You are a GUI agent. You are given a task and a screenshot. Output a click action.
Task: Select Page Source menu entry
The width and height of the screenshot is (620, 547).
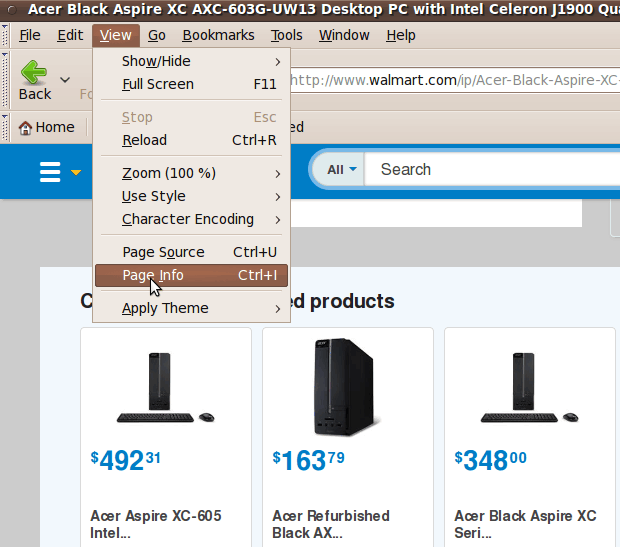click(x=191, y=252)
